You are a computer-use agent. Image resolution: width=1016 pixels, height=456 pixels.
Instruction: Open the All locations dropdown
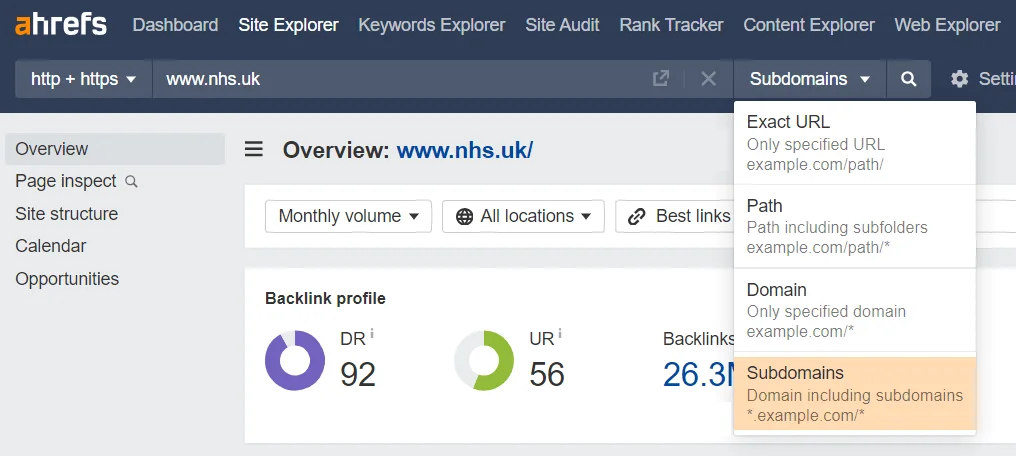[x=524, y=216]
